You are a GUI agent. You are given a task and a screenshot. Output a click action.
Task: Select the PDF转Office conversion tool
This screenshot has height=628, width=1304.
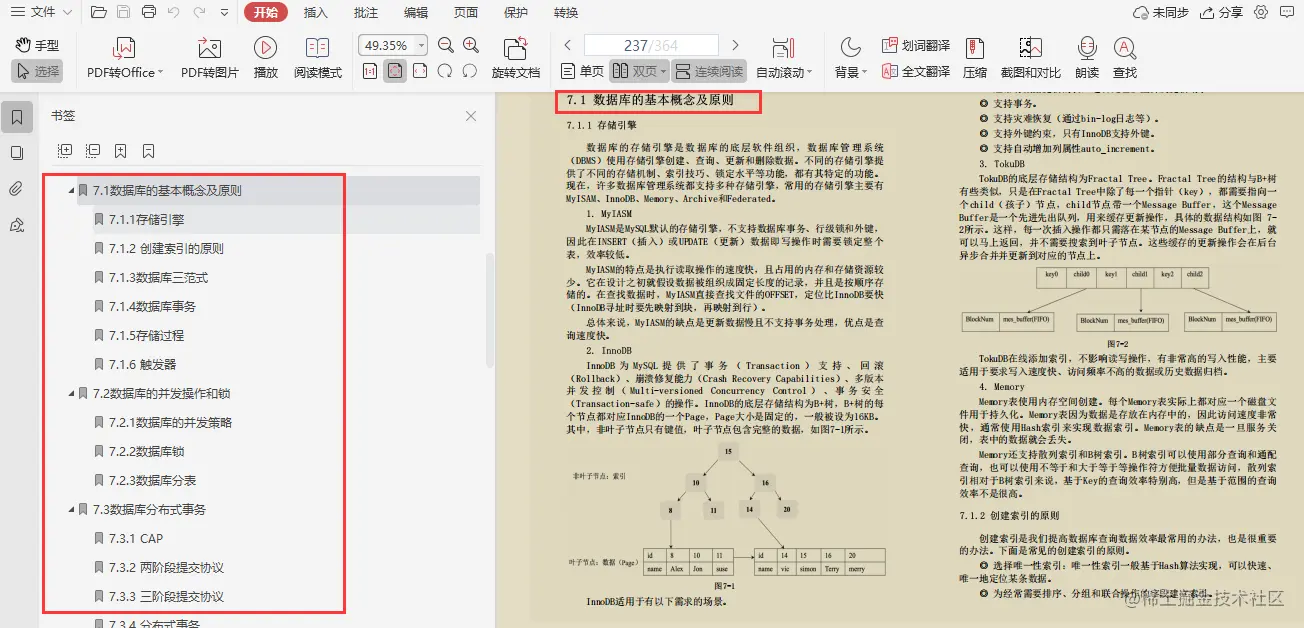click(x=122, y=55)
